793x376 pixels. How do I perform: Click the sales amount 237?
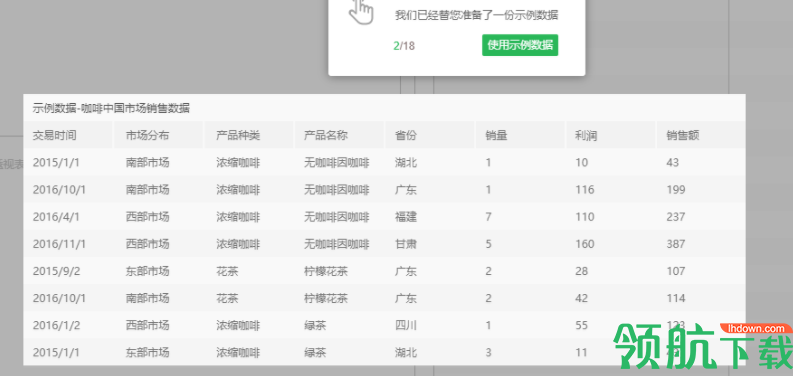(x=676, y=217)
